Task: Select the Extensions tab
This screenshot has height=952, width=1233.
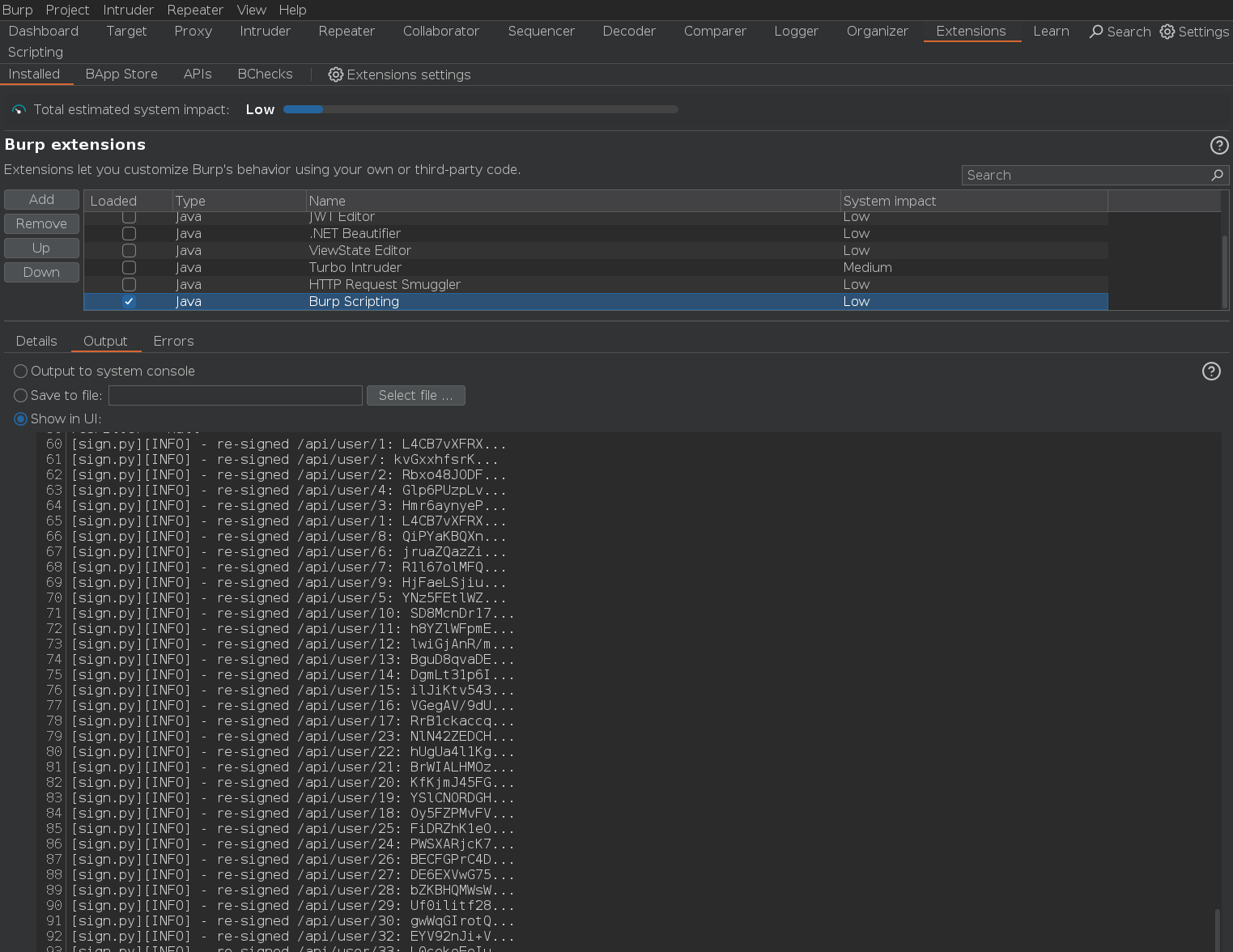Action: click(972, 32)
